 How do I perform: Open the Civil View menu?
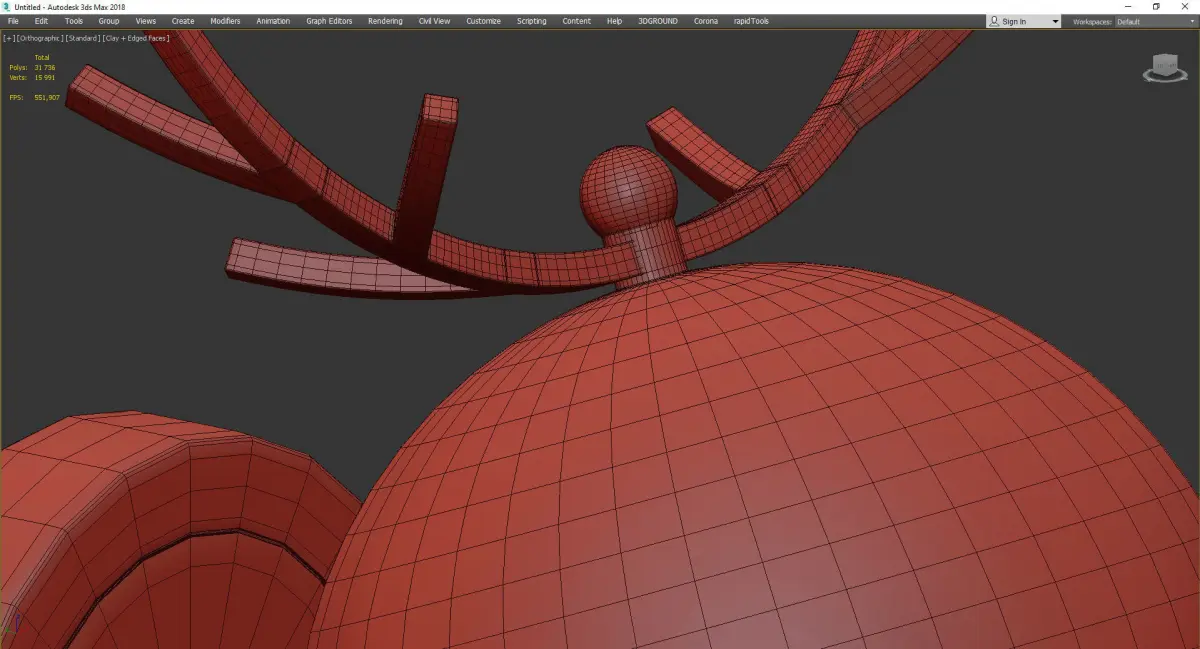click(435, 21)
